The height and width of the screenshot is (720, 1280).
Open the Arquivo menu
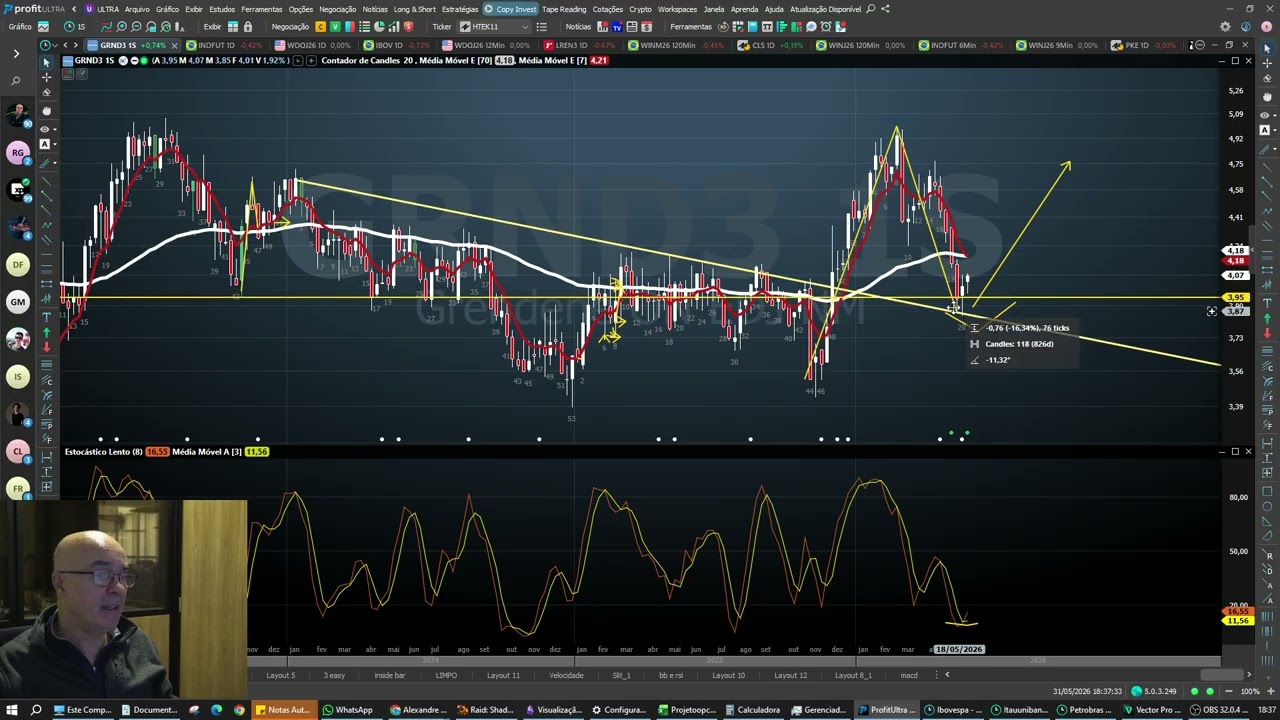point(137,9)
